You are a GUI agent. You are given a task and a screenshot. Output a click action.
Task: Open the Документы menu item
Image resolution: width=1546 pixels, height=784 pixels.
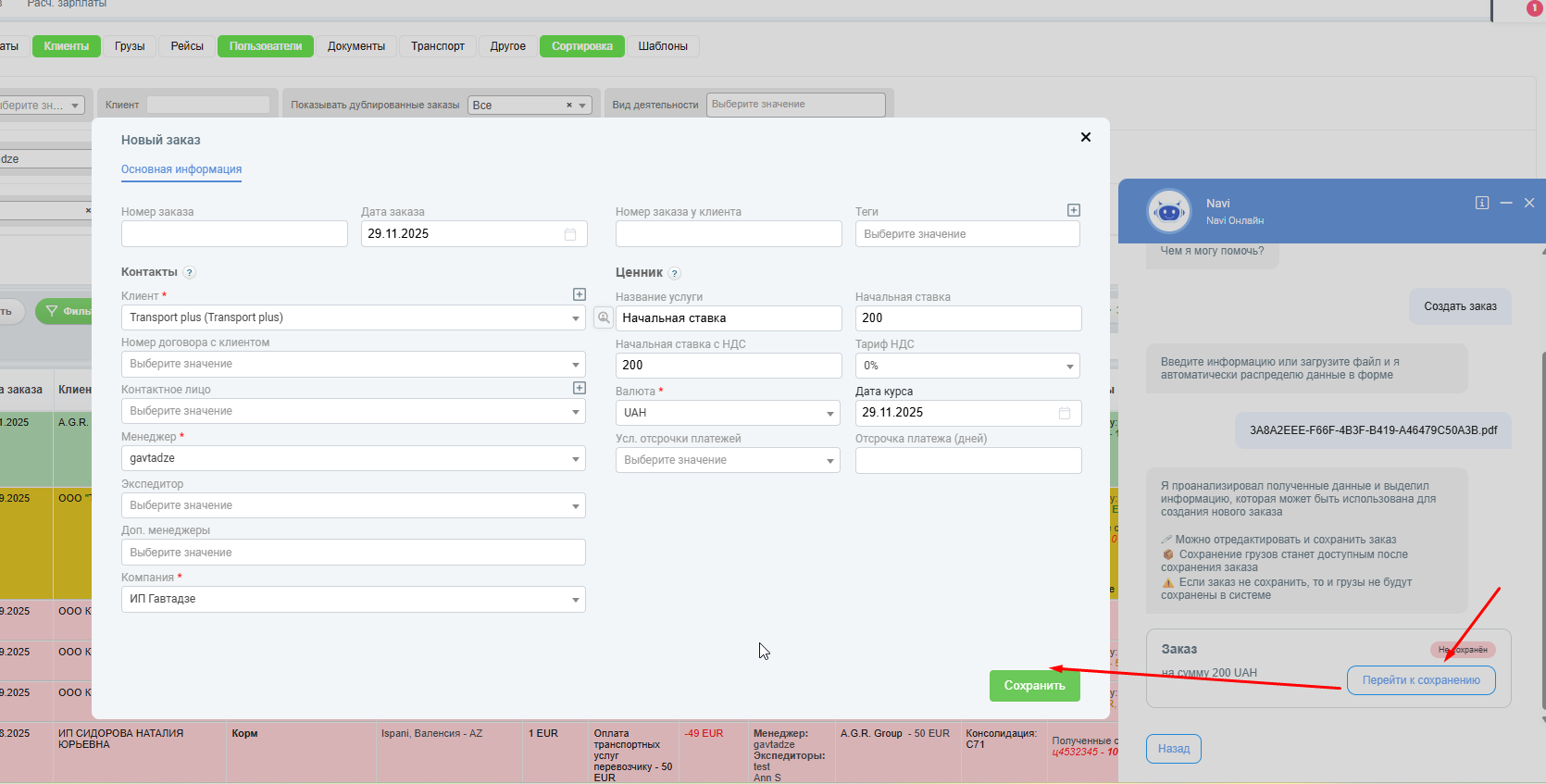click(x=355, y=46)
